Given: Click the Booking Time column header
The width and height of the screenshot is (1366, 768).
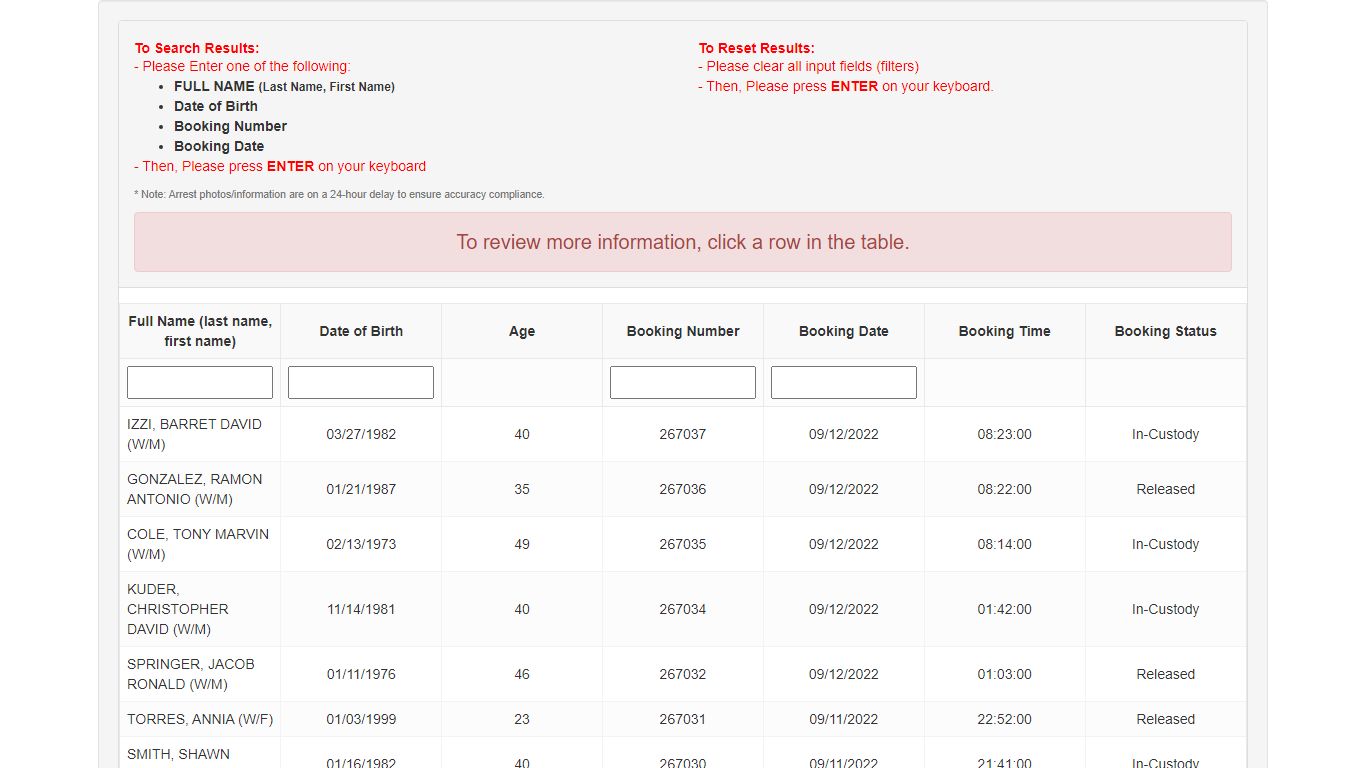Looking at the screenshot, I should pyautogui.click(x=1005, y=331).
